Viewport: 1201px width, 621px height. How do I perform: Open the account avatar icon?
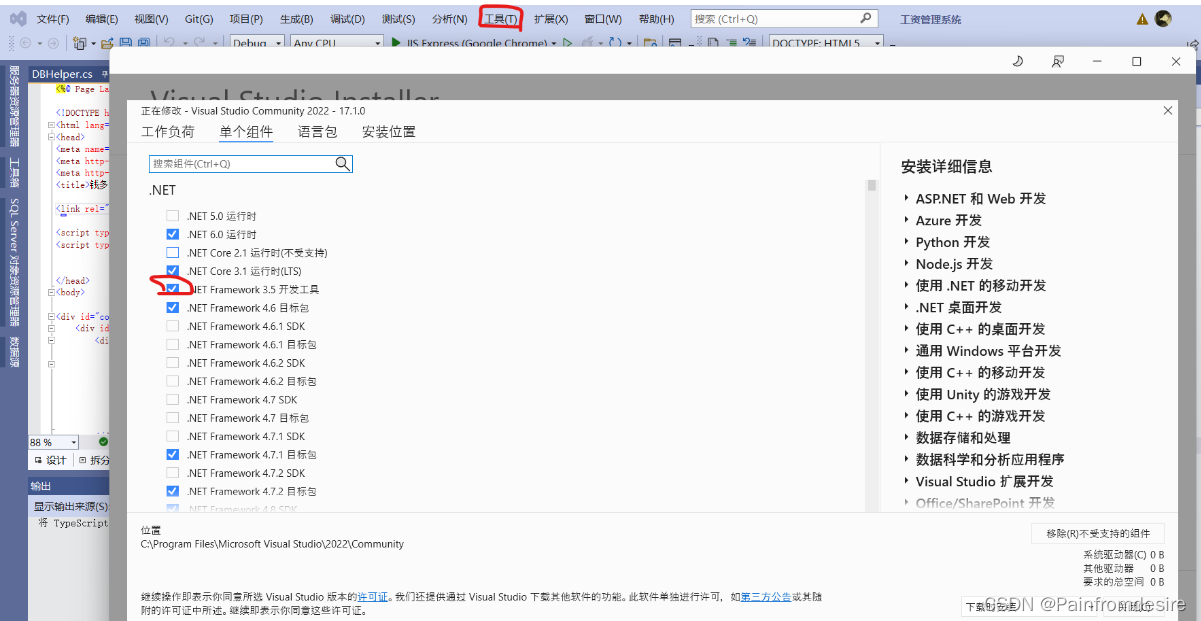click(x=1163, y=18)
